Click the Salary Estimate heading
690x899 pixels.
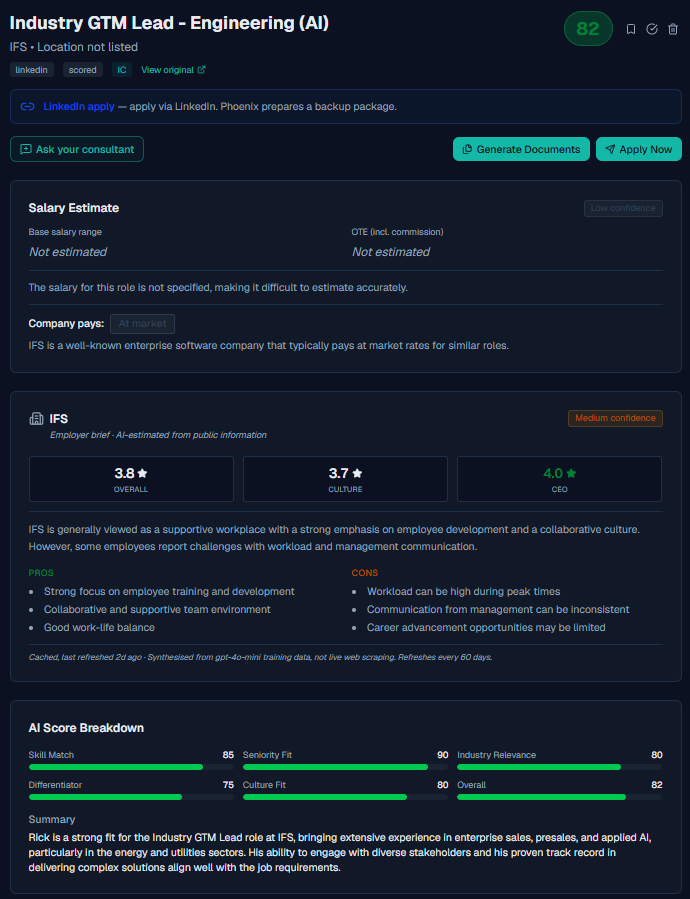click(x=74, y=208)
